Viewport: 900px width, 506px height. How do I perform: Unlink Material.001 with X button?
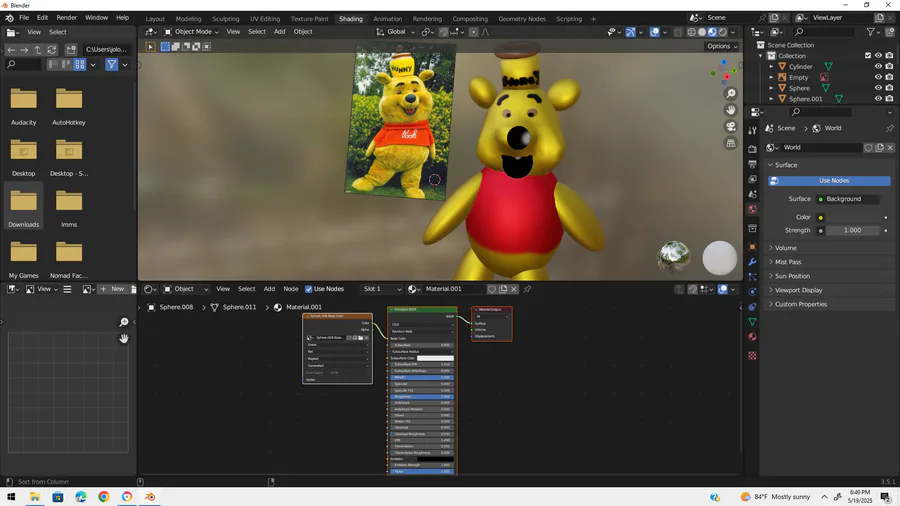pyautogui.click(x=514, y=289)
